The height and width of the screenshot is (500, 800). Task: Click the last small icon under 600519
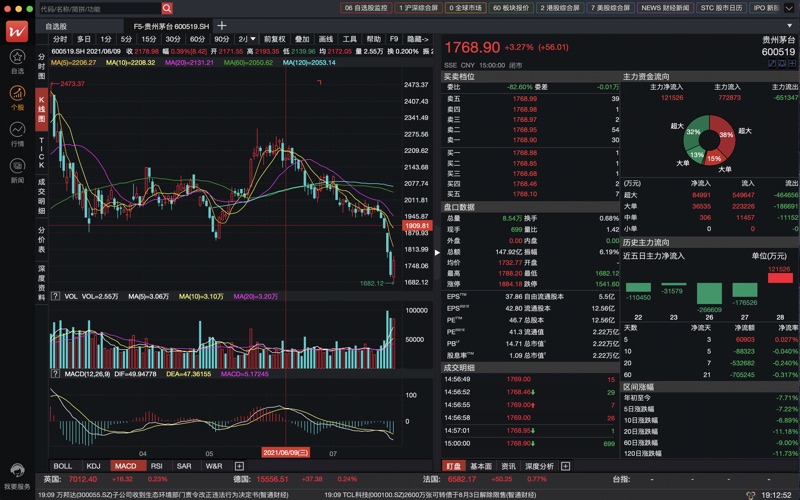coord(792,63)
